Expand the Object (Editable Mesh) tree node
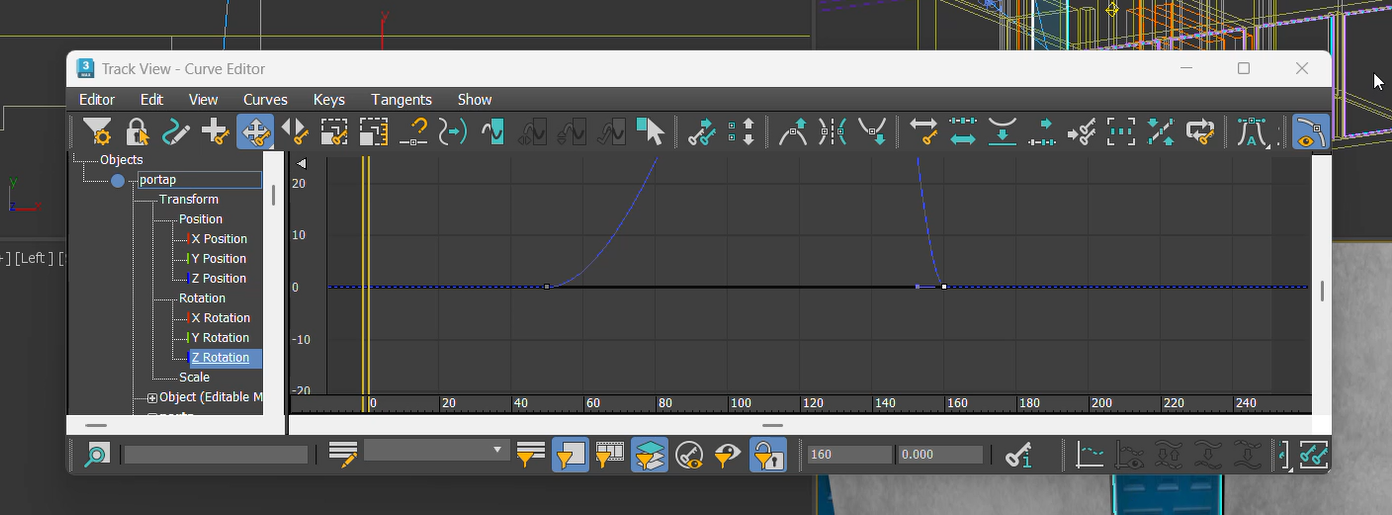The width and height of the screenshot is (1392, 515). click(152, 398)
